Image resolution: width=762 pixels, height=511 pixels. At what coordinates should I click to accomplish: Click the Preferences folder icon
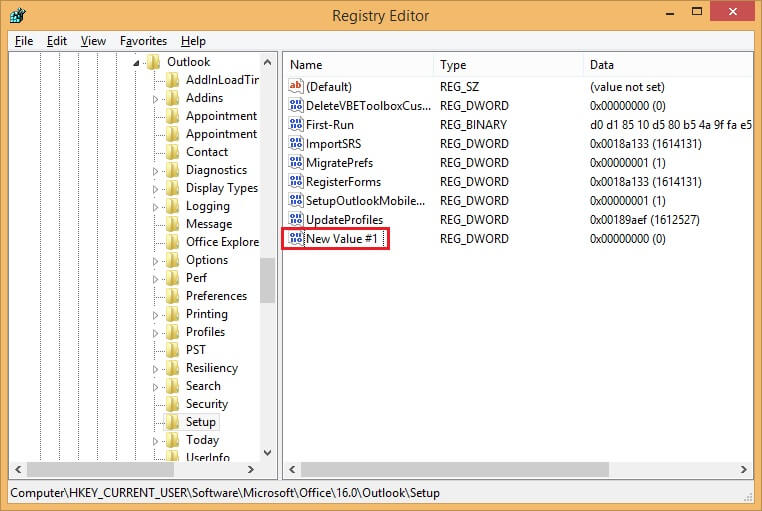pyautogui.click(x=173, y=295)
